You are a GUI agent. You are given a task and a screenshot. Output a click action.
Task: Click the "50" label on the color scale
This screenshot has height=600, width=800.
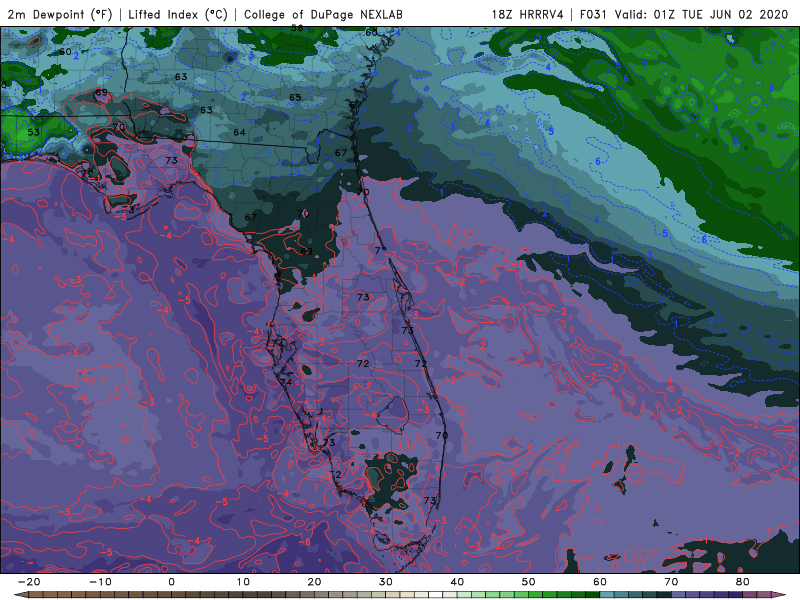[x=529, y=582]
